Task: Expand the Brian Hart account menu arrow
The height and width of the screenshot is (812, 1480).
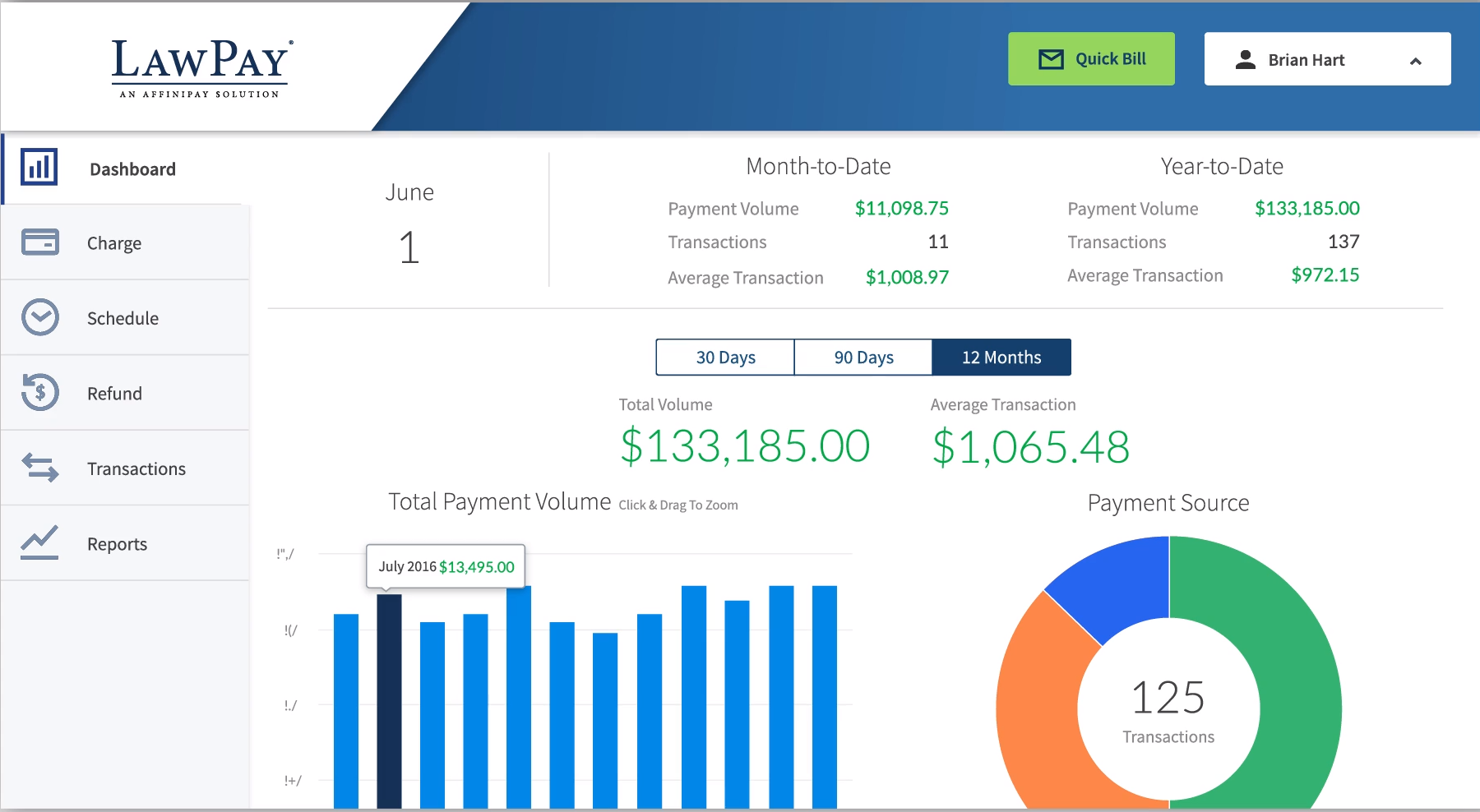Action: (x=1416, y=61)
